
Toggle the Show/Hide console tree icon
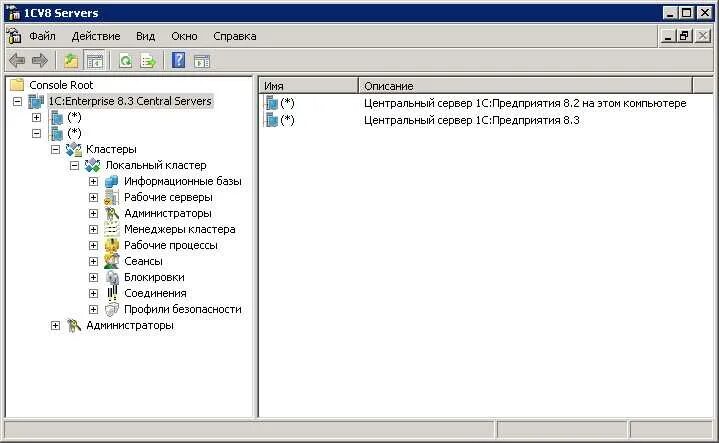(x=95, y=60)
